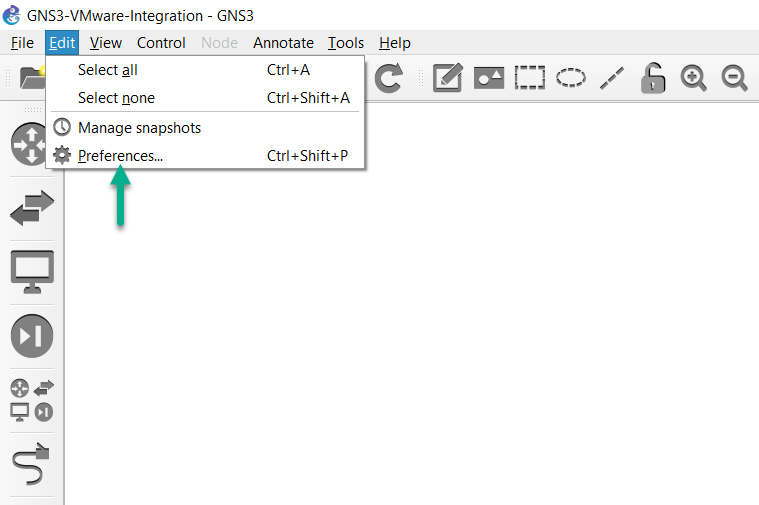The image size is (759, 505).
Task: Click the open project folder icon
Action: click(x=32, y=77)
